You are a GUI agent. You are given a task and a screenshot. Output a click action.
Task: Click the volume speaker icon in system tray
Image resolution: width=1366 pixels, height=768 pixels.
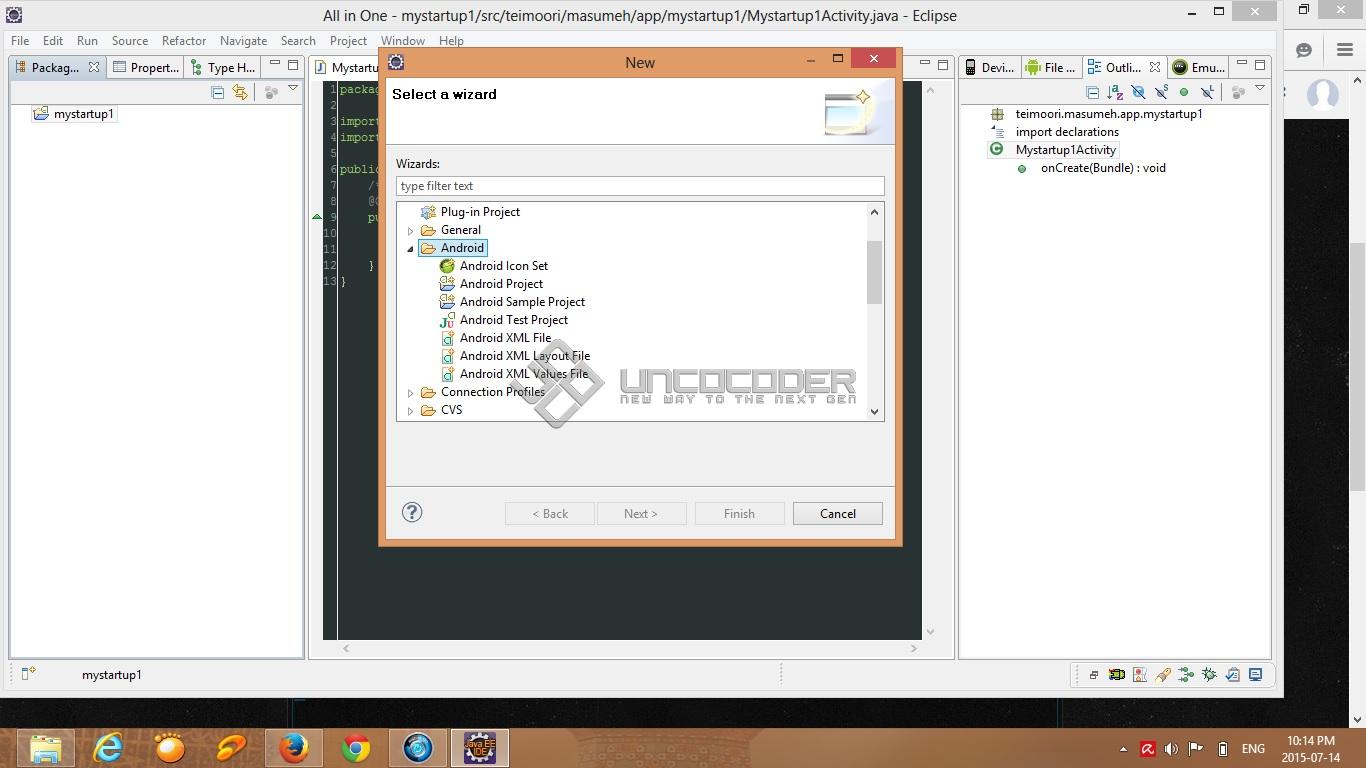pyautogui.click(x=1171, y=749)
